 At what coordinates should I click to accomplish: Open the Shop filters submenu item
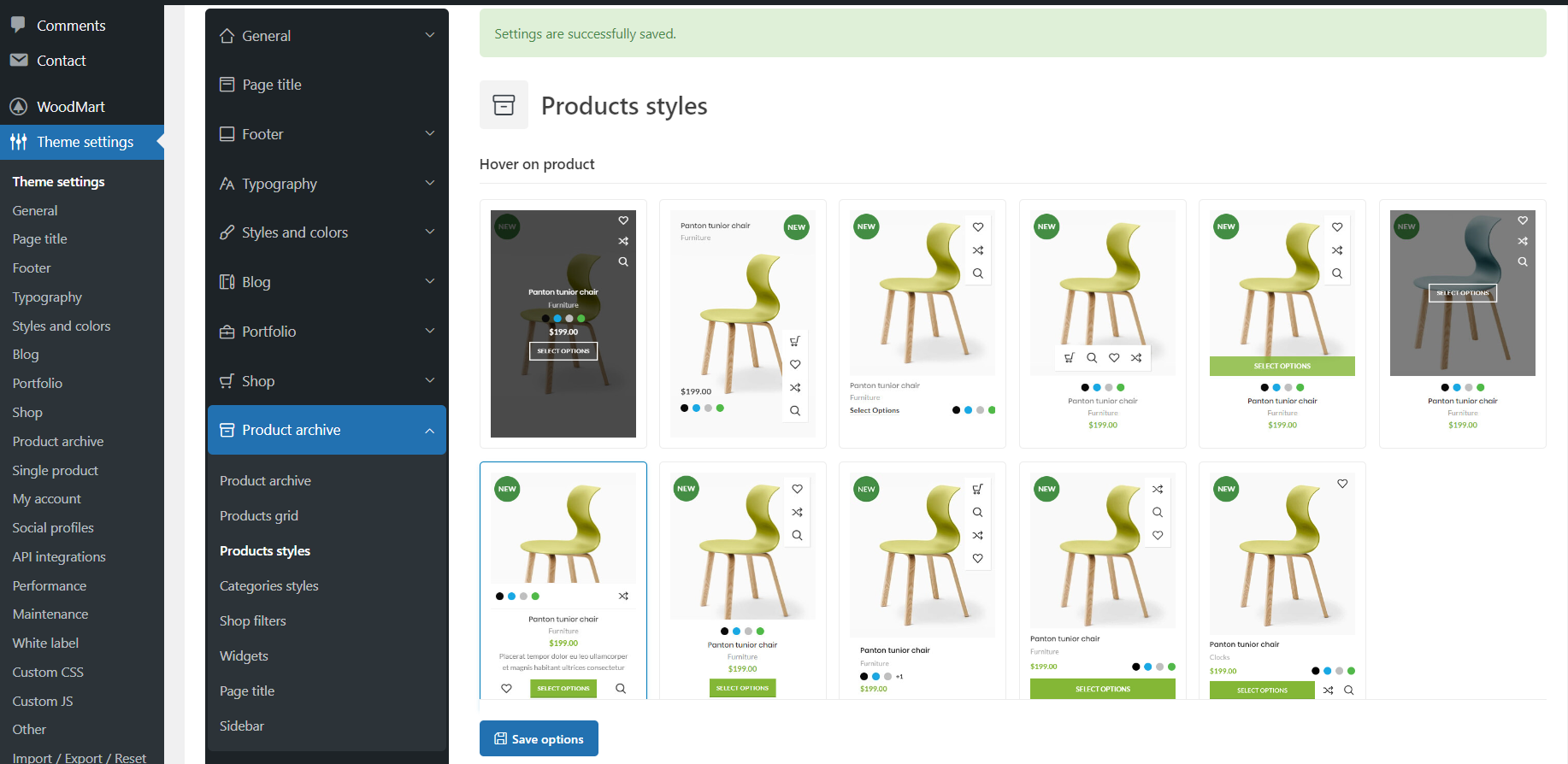click(253, 621)
